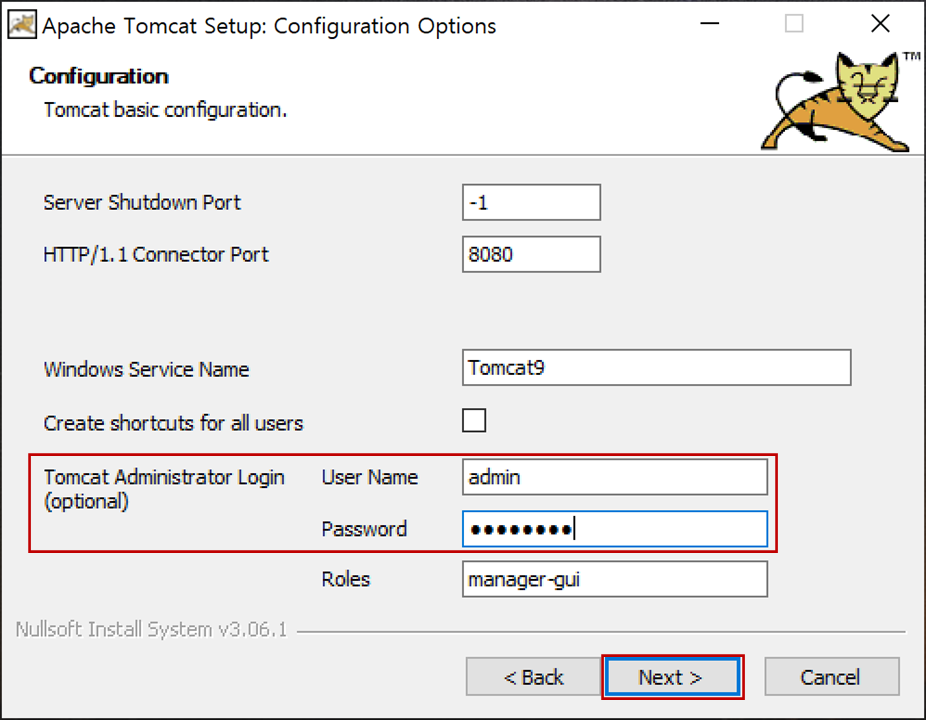Click the Roles field with manager-gui
Image resolution: width=926 pixels, height=720 pixels.
615,579
